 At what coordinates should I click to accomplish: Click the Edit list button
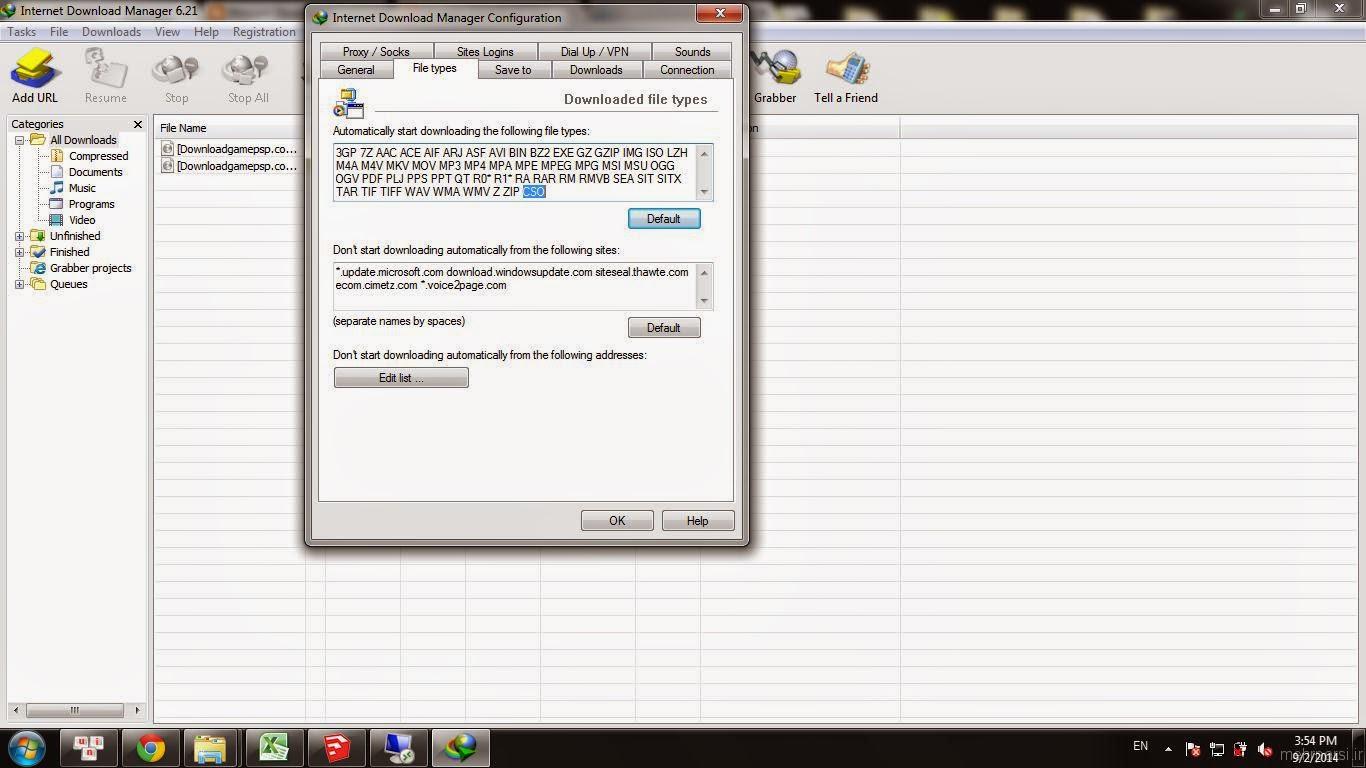(x=401, y=377)
